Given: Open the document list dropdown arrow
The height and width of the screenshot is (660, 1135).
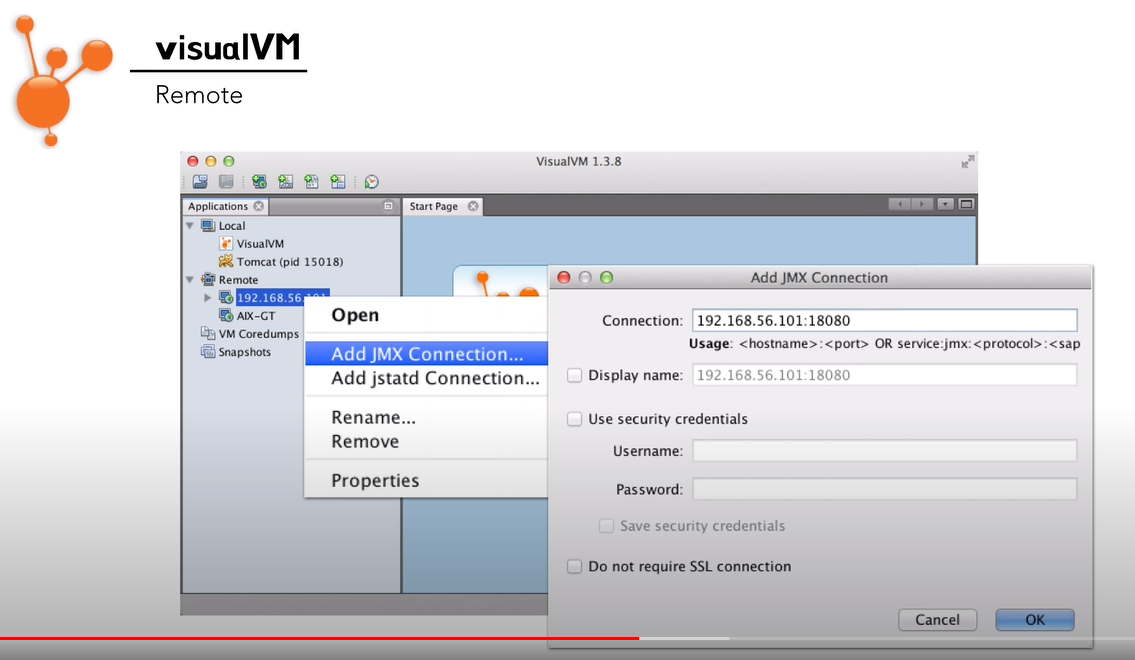Looking at the screenshot, I should tap(945, 204).
